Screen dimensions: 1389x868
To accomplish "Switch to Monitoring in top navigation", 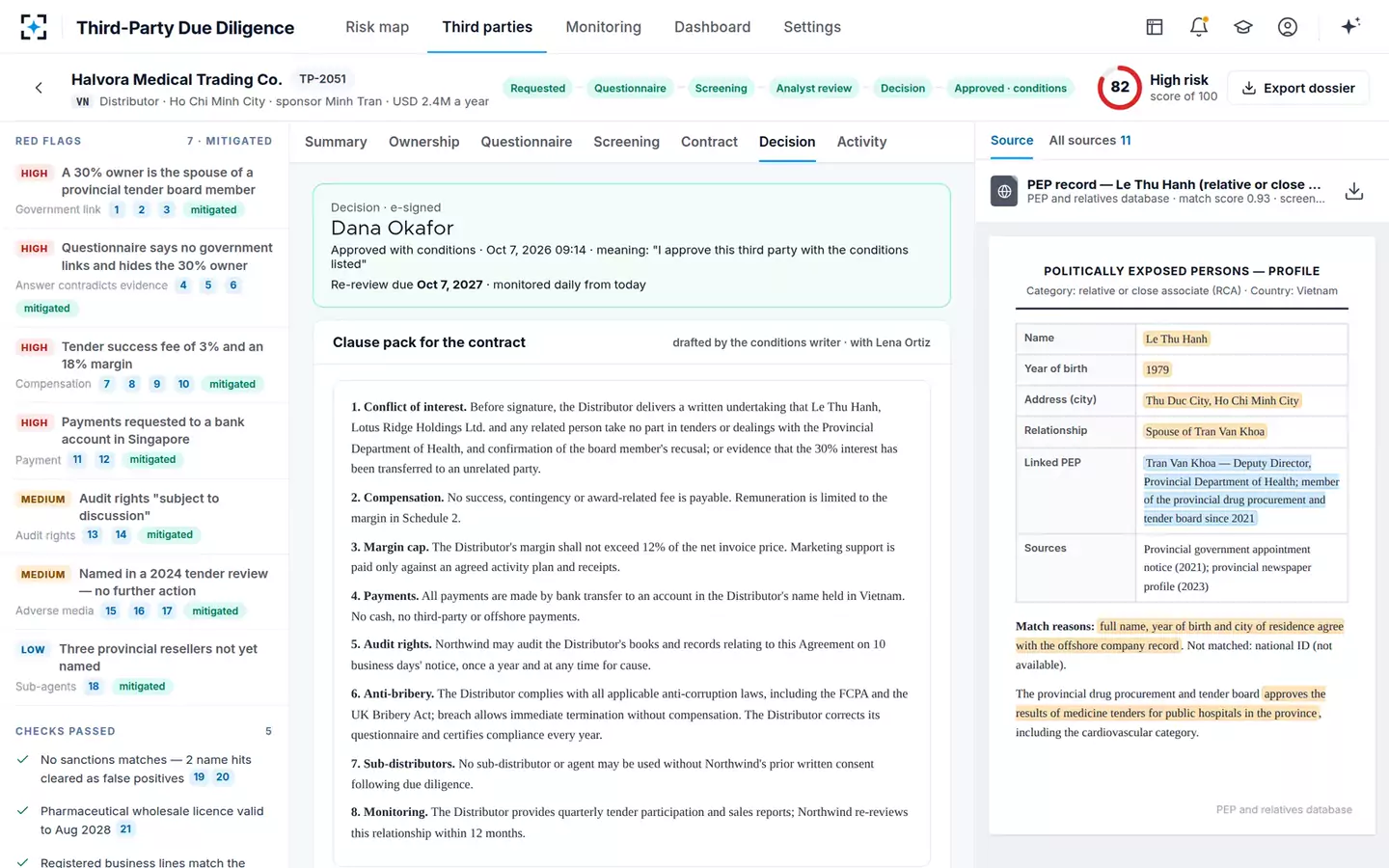I will point(603,27).
